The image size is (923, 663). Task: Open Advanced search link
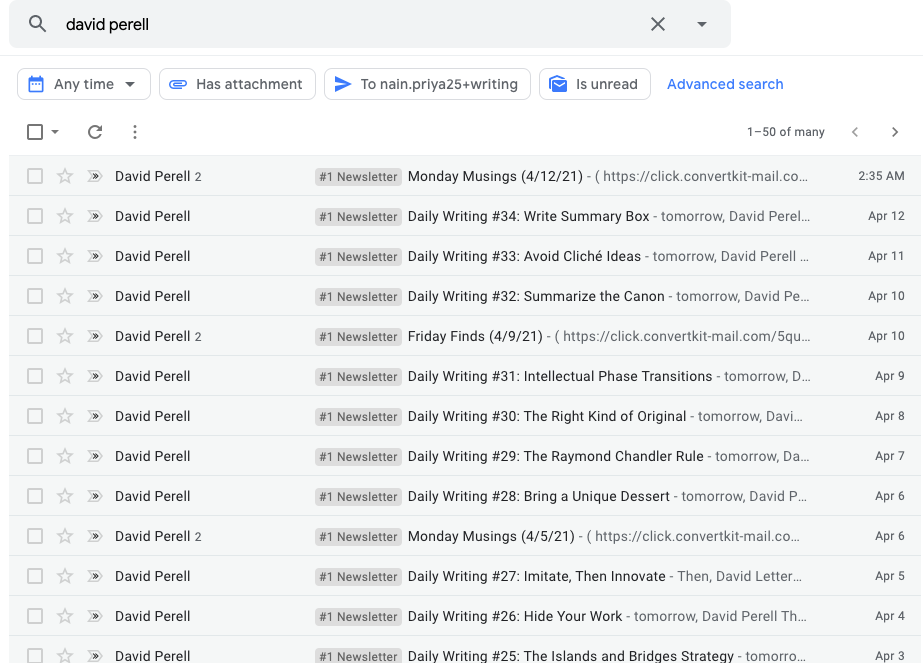click(725, 84)
